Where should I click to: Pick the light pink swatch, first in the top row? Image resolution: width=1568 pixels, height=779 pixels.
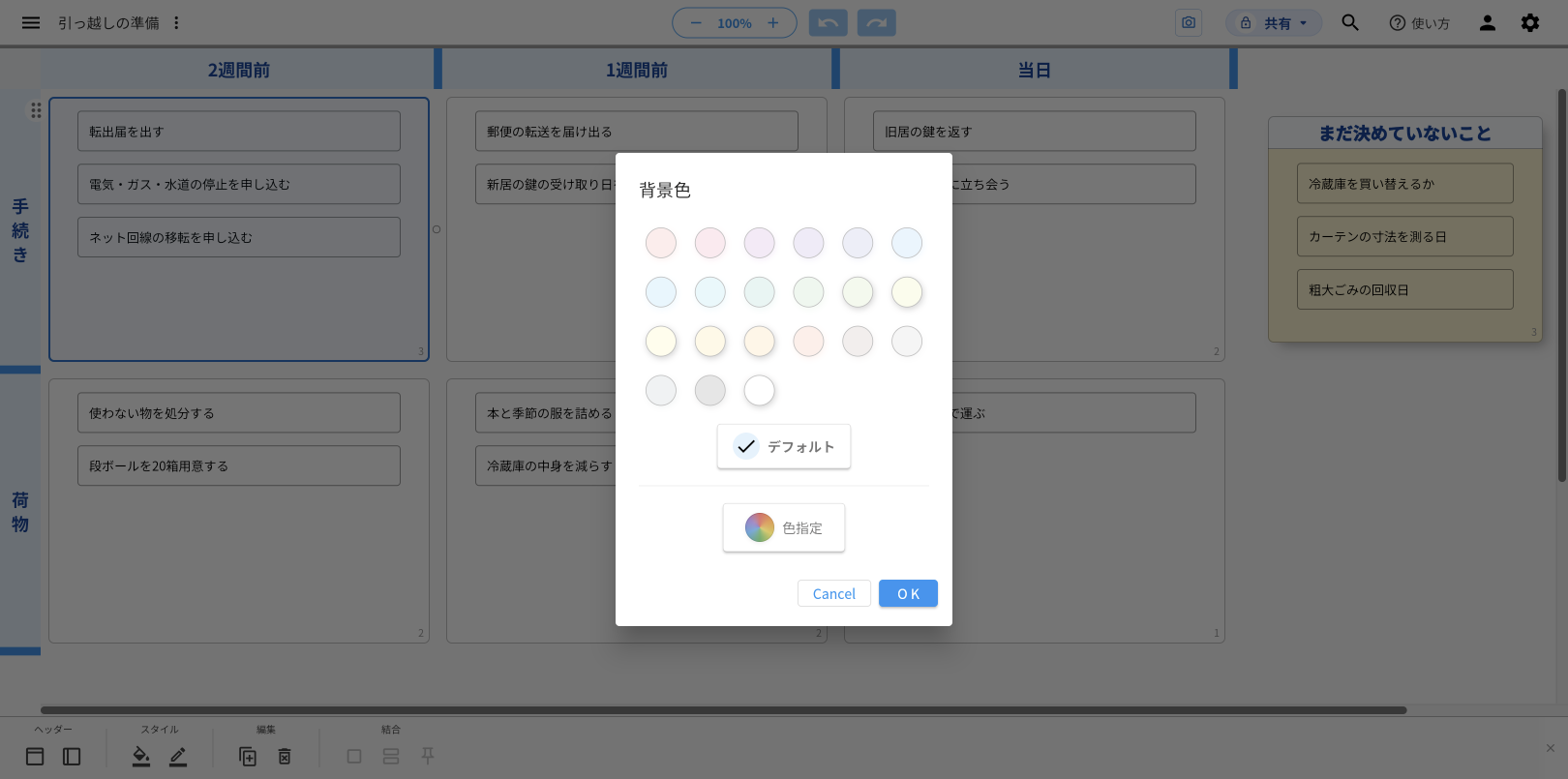click(x=661, y=243)
